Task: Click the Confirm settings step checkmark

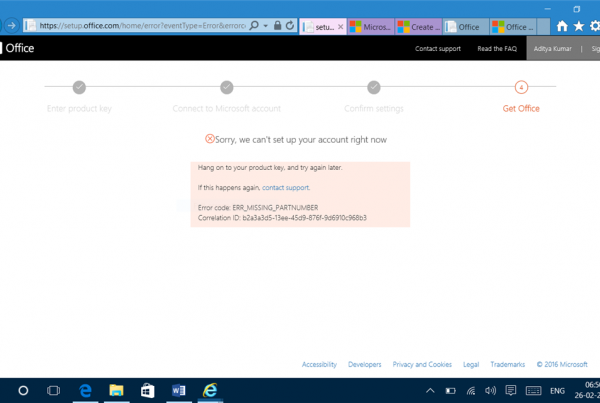Action: pos(374,87)
